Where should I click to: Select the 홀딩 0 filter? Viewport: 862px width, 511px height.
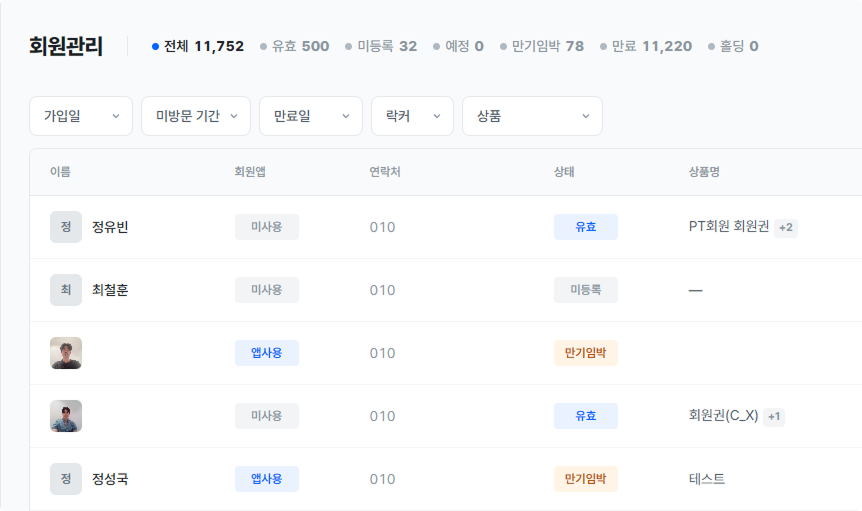pyautogui.click(x=733, y=46)
